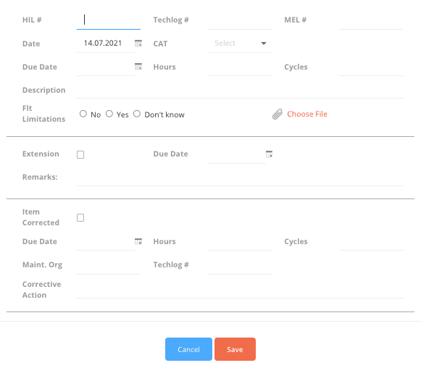Tick the Item Corrected checkbox
The image size is (421, 368).
click(80, 218)
